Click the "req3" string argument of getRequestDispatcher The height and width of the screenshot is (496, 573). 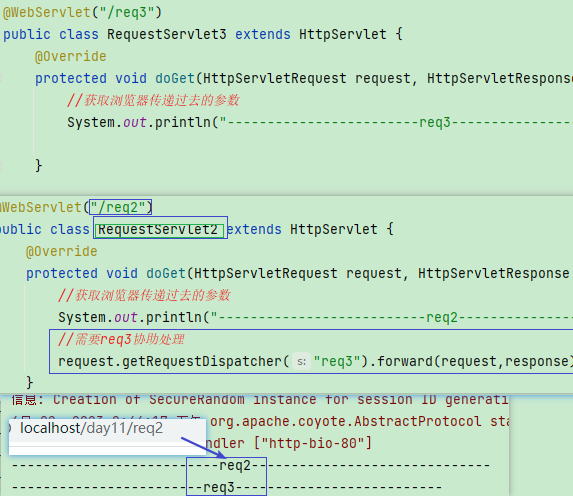337,361
